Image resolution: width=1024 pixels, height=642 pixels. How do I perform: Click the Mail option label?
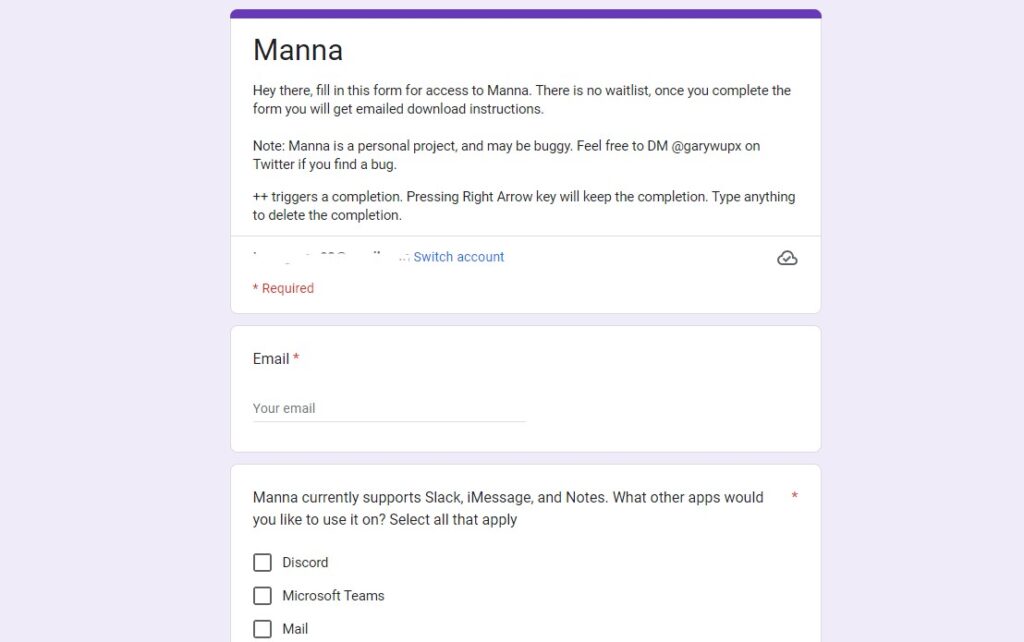(x=295, y=629)
